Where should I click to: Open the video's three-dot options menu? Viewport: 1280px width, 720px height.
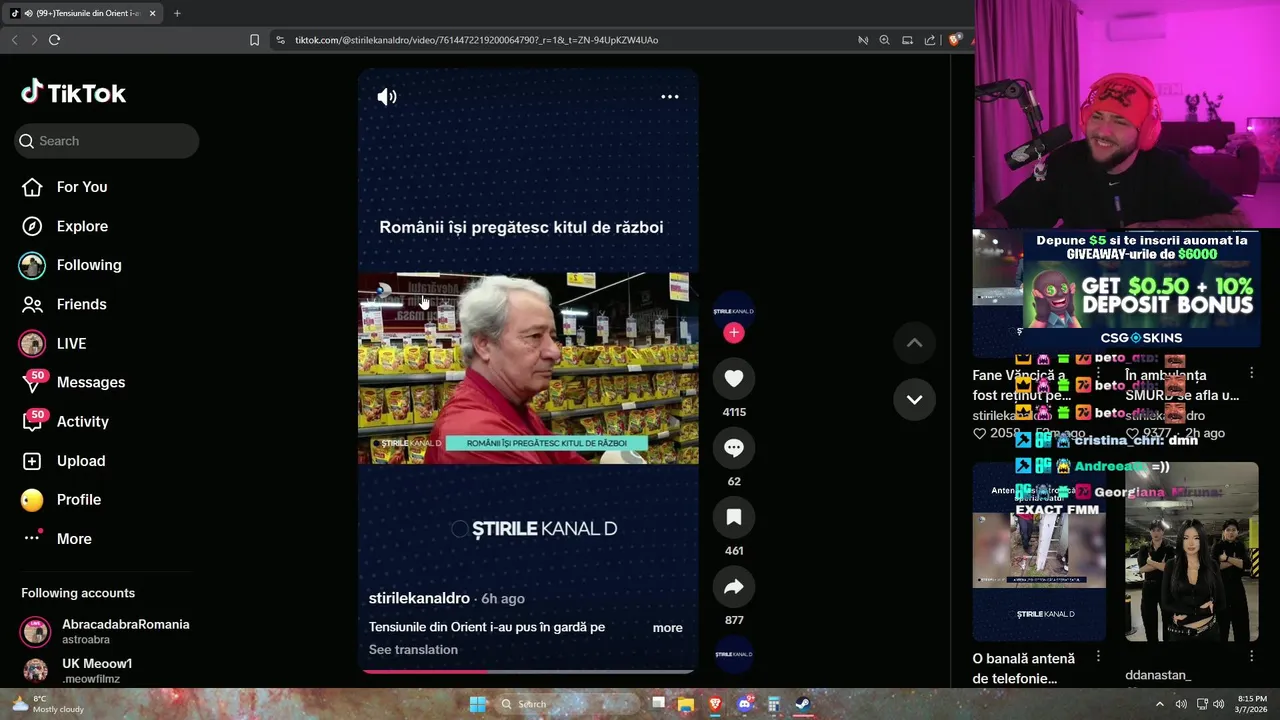pos(670,97)
